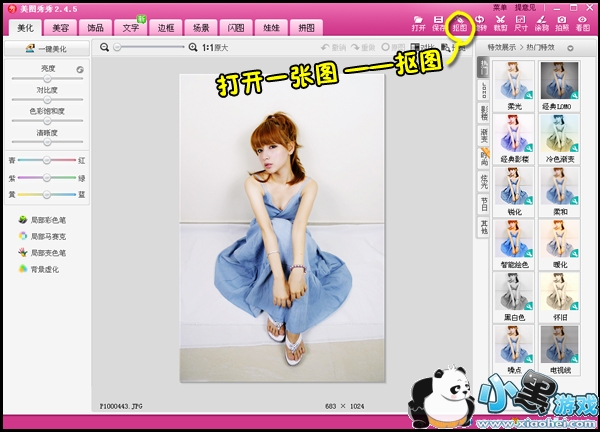
Task: Select the 裁剪 (crop) tool icon
Action: tap(500, 24)
